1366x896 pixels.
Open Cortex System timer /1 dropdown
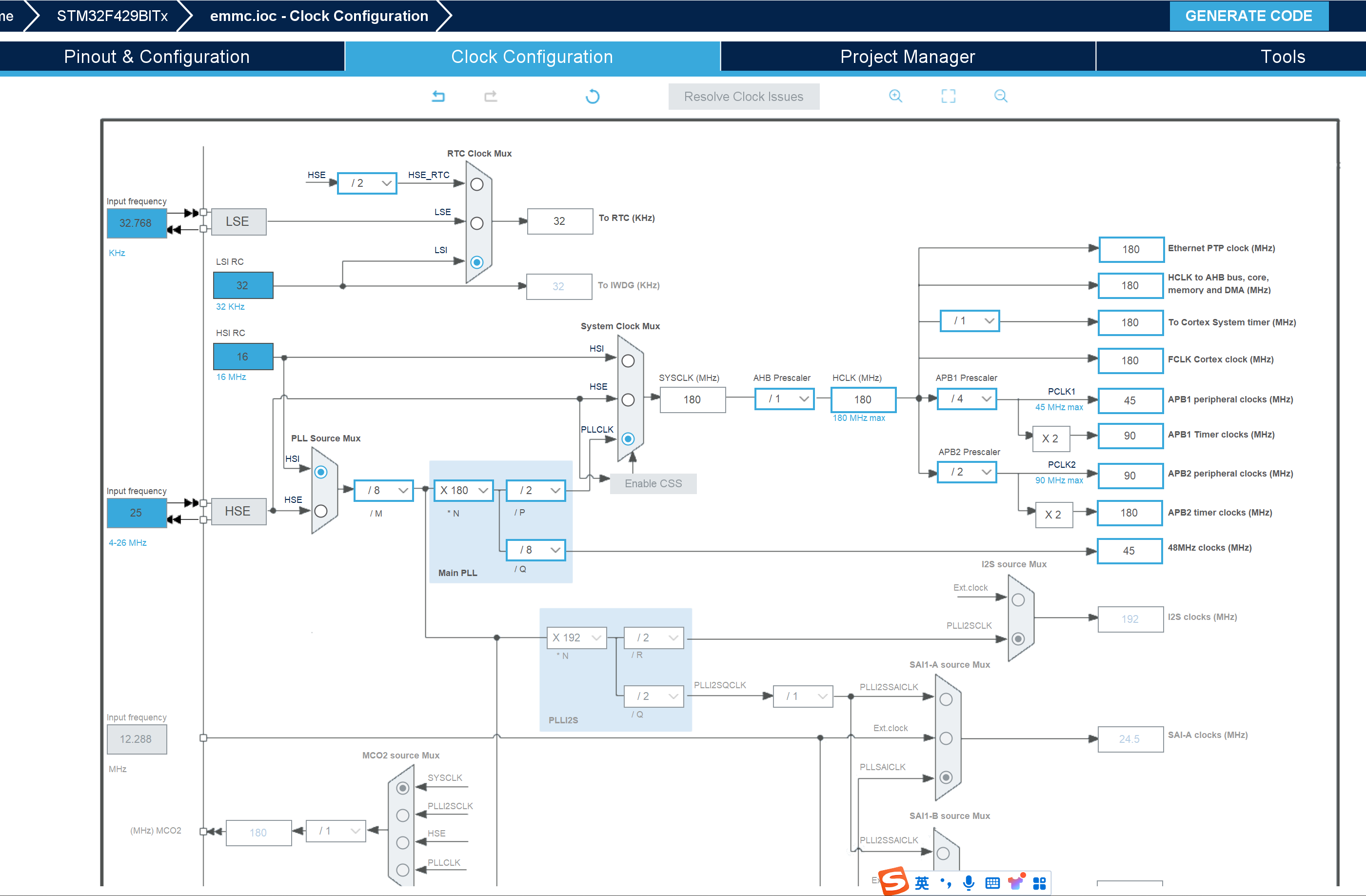pyautogui.click(x=970, y=321)
